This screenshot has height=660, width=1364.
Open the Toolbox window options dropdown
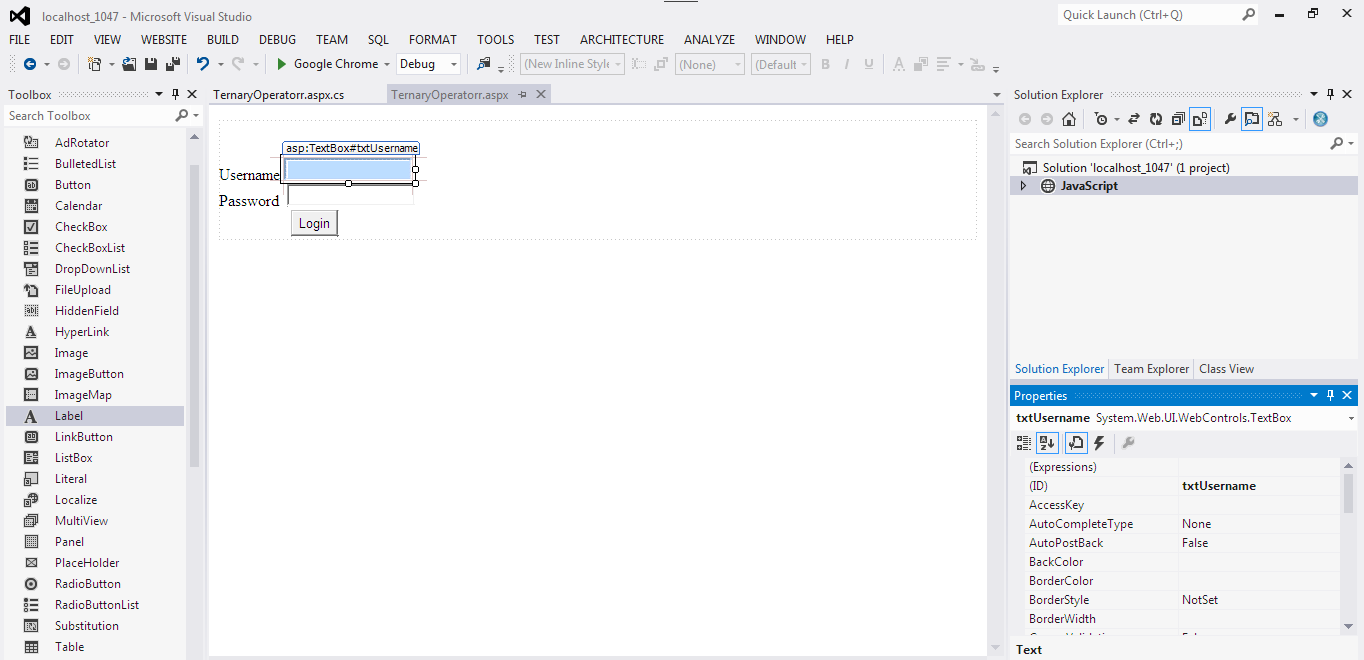click(x=159, y=94)
